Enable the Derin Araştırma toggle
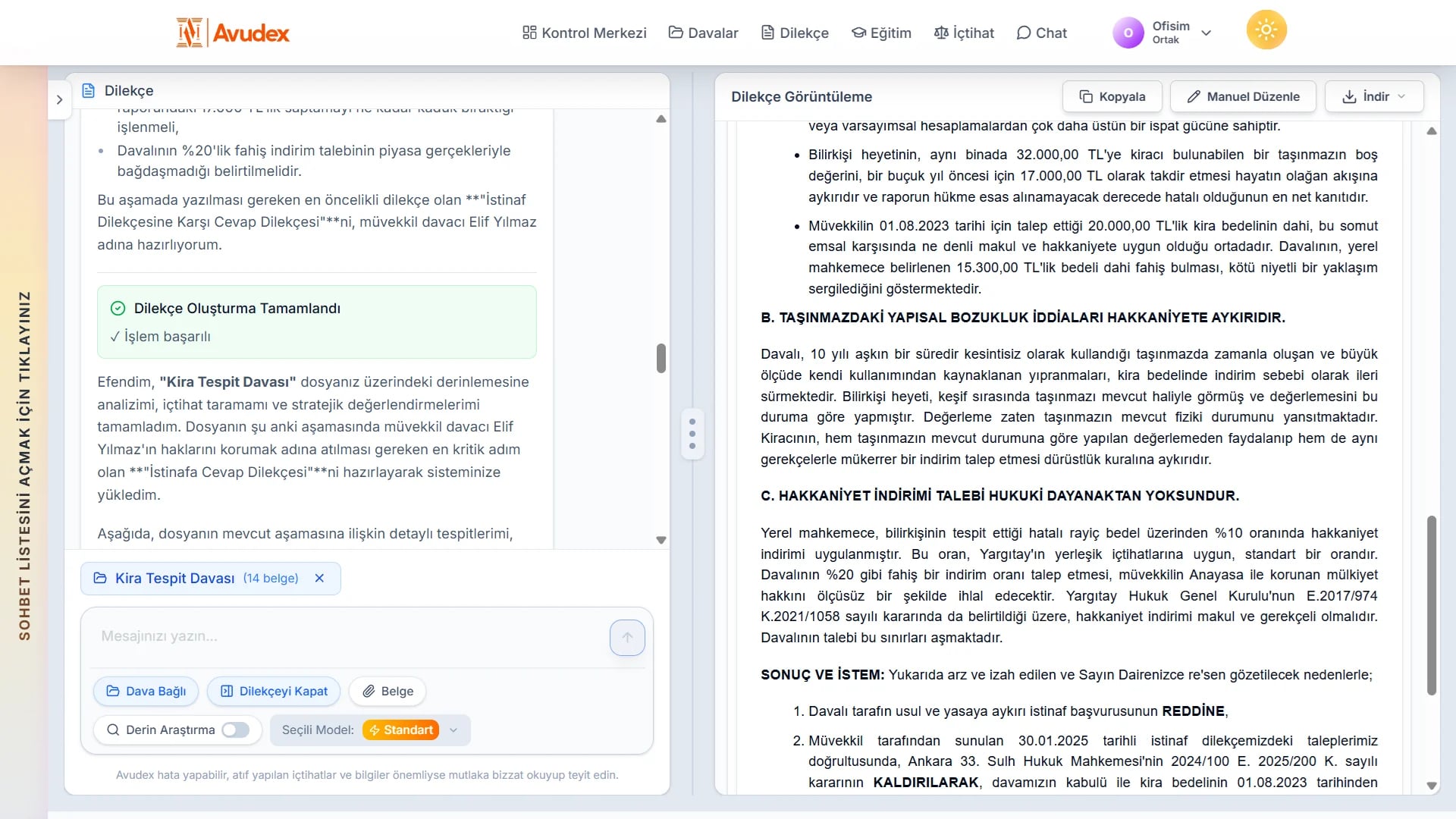The height and width of the screenshot is (819, 1456). 236,730
